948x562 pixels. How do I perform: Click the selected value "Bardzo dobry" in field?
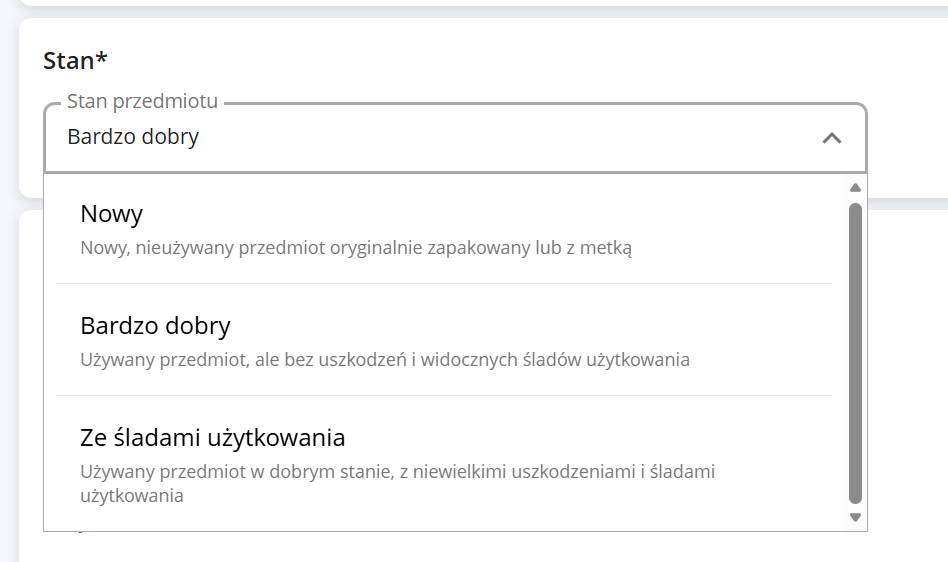click(133, 137)
